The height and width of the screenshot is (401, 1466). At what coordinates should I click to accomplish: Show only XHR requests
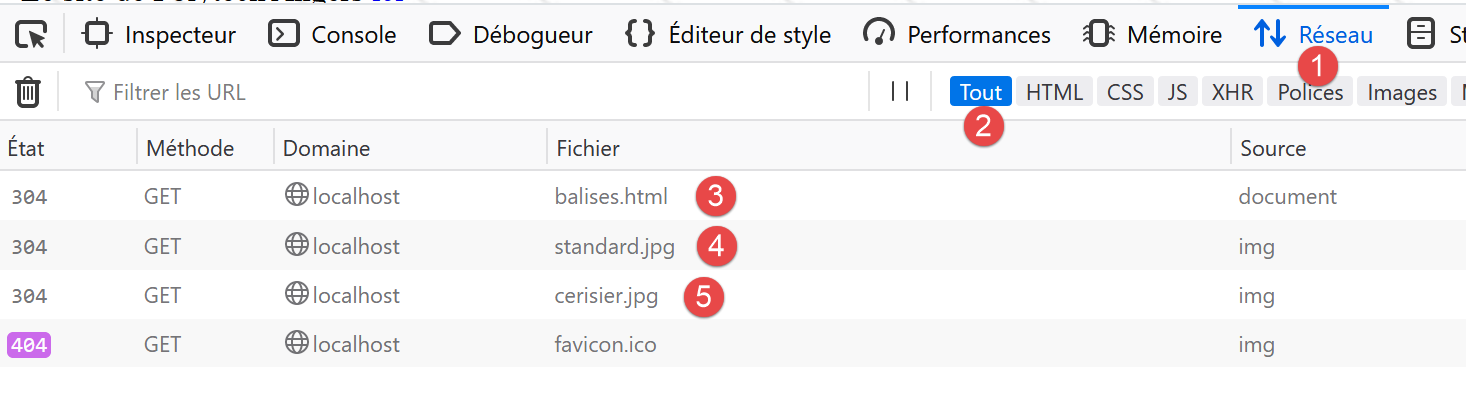(1232, 92)
